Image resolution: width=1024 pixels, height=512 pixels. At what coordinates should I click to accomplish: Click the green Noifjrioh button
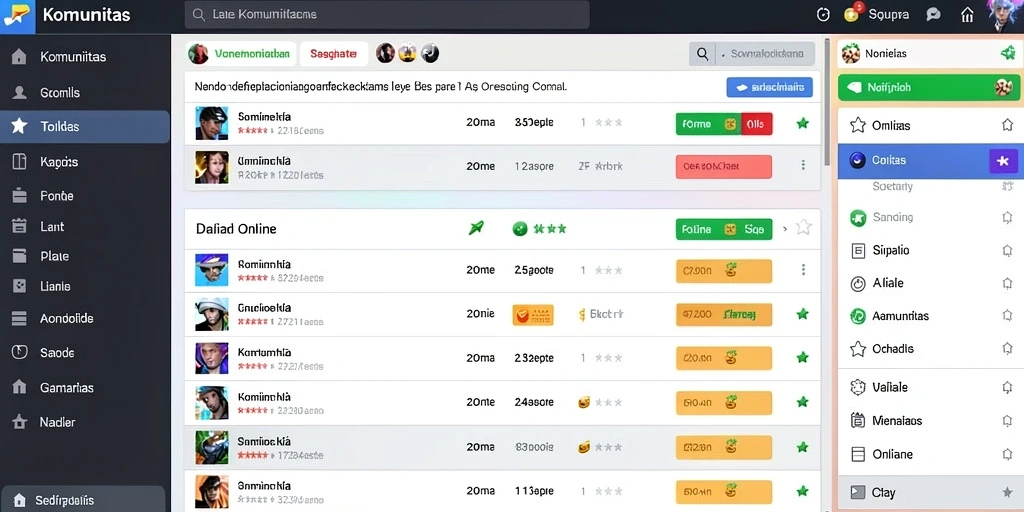pyautogui.click(x=929, y=88)
